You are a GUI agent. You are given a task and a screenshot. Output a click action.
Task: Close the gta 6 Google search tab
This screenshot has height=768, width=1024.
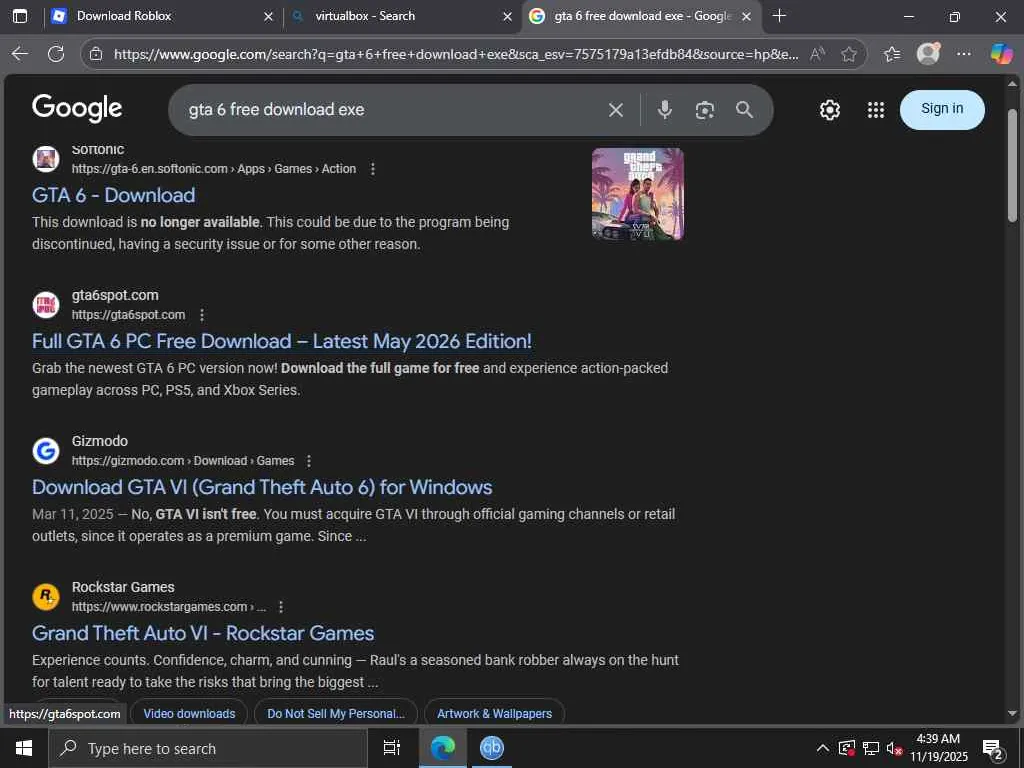pyautogui.click(x=746, y=16)
